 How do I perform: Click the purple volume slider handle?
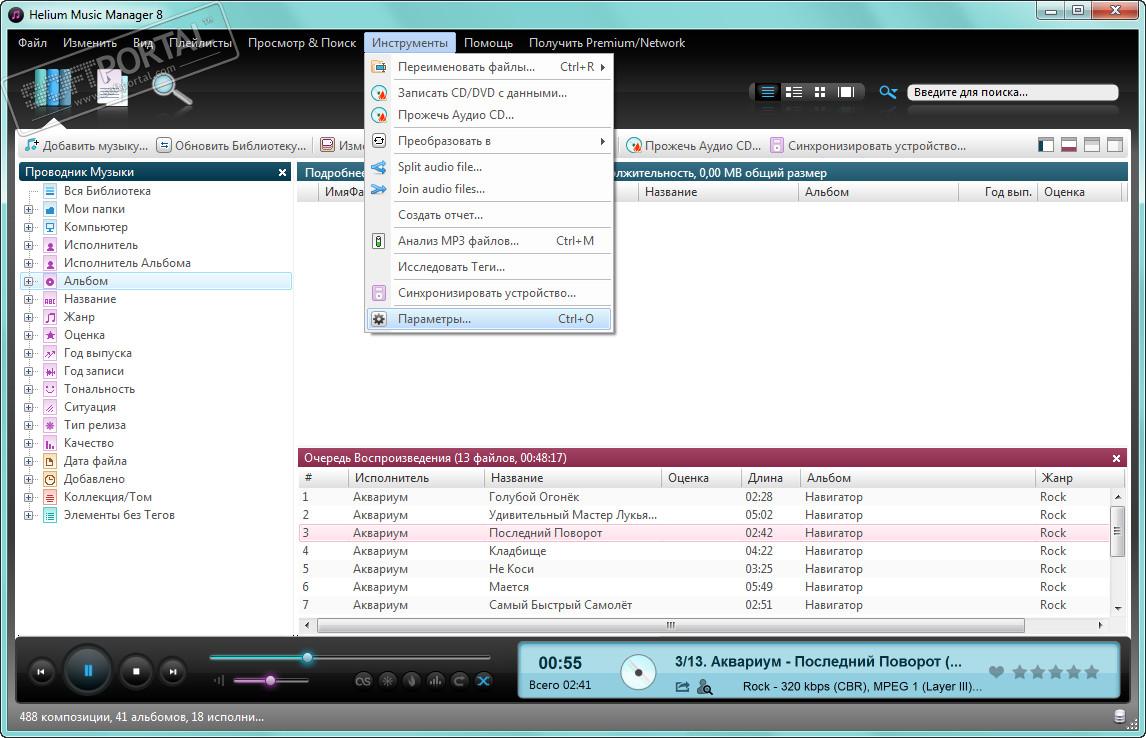[270, 680]
